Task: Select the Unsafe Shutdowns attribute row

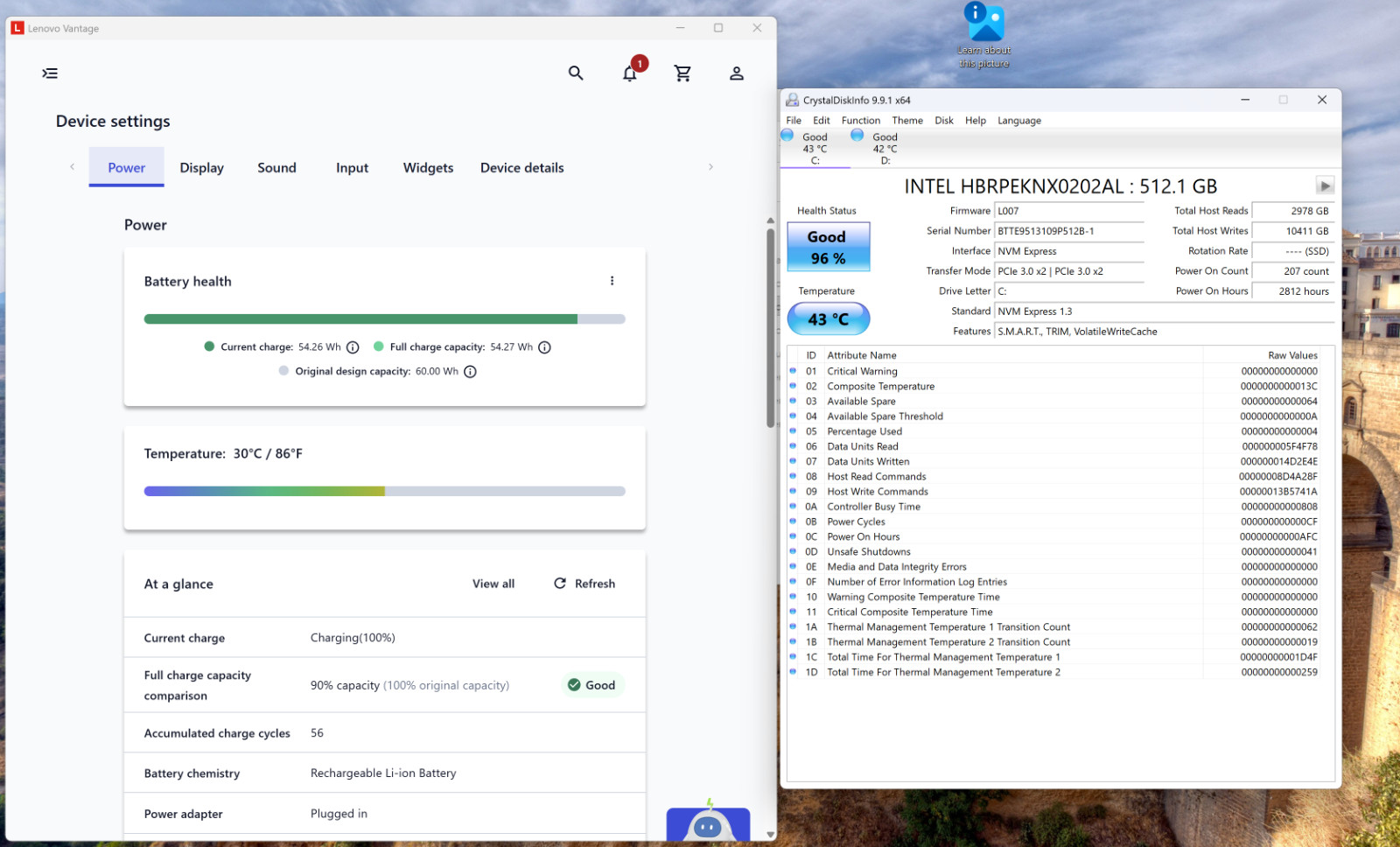Action: click(x=1060, y=552)
